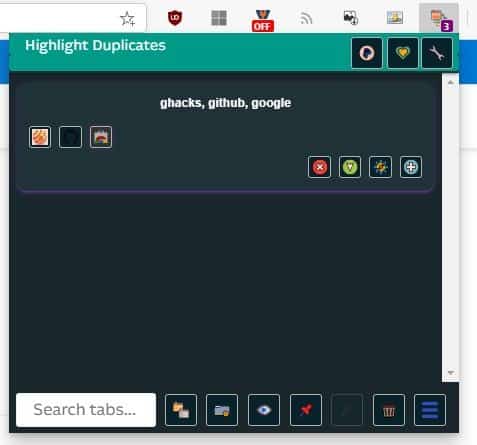477x445 pixels.
Task: Click the dimmed button next to the pushpin
Action: (x=347, y=410)
